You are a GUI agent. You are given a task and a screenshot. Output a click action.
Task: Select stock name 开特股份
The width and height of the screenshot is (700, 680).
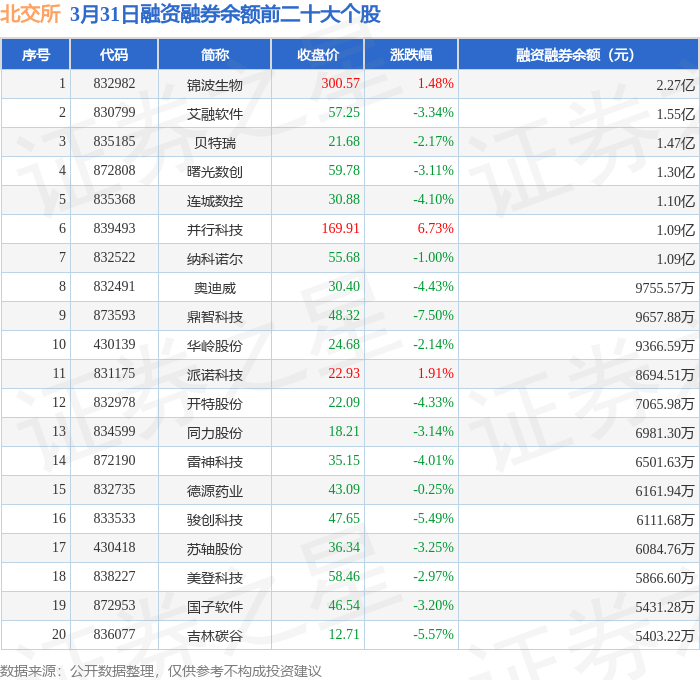point(215,404)
